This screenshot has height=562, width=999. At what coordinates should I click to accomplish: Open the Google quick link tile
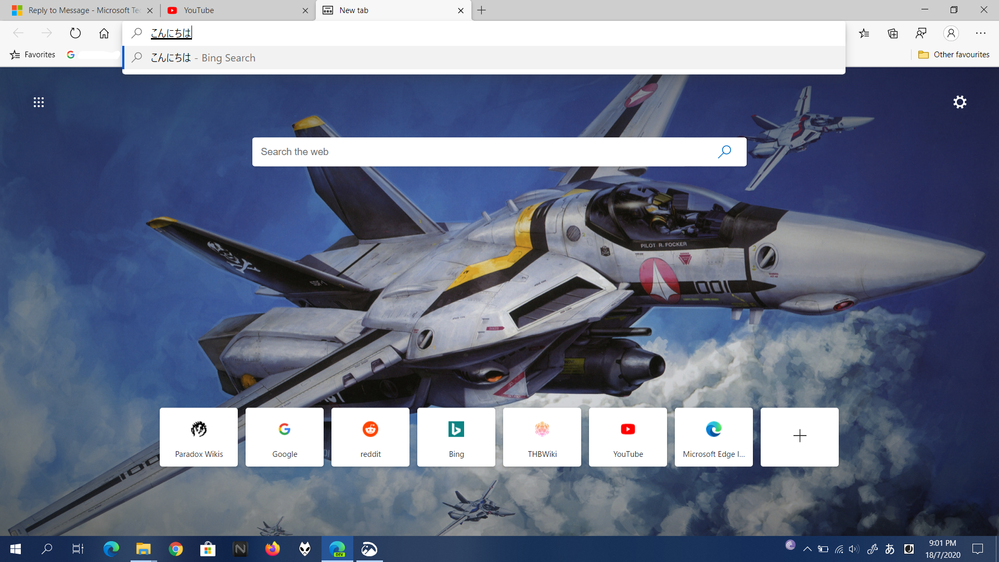pyautogui.click(x=284, y=437)
